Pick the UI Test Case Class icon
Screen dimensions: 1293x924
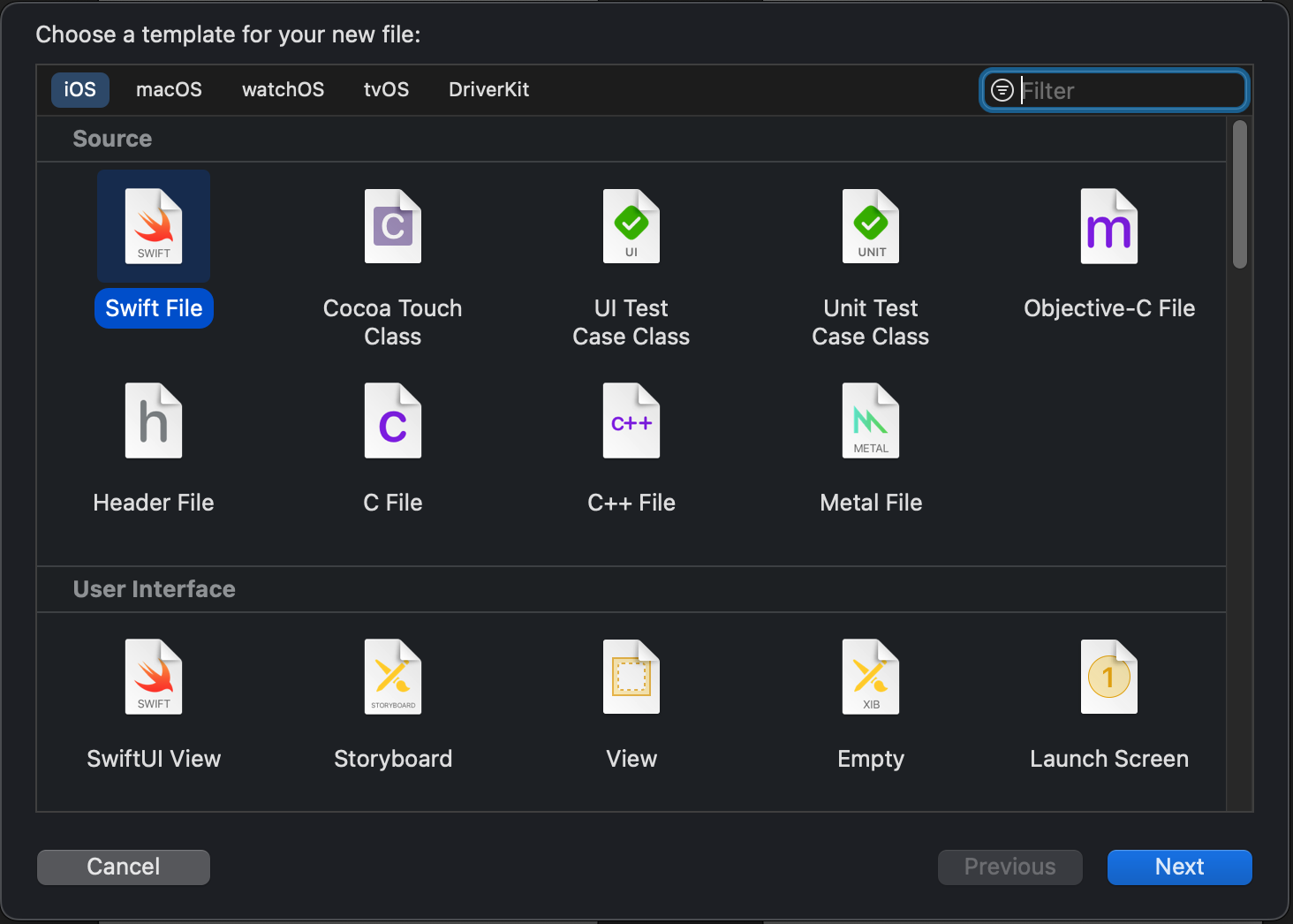tap(631, 226)
